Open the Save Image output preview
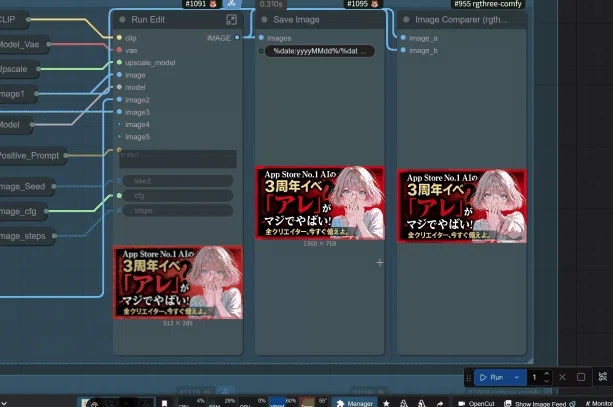This screenshot has width=613, height=407. (x=320, y=203)
